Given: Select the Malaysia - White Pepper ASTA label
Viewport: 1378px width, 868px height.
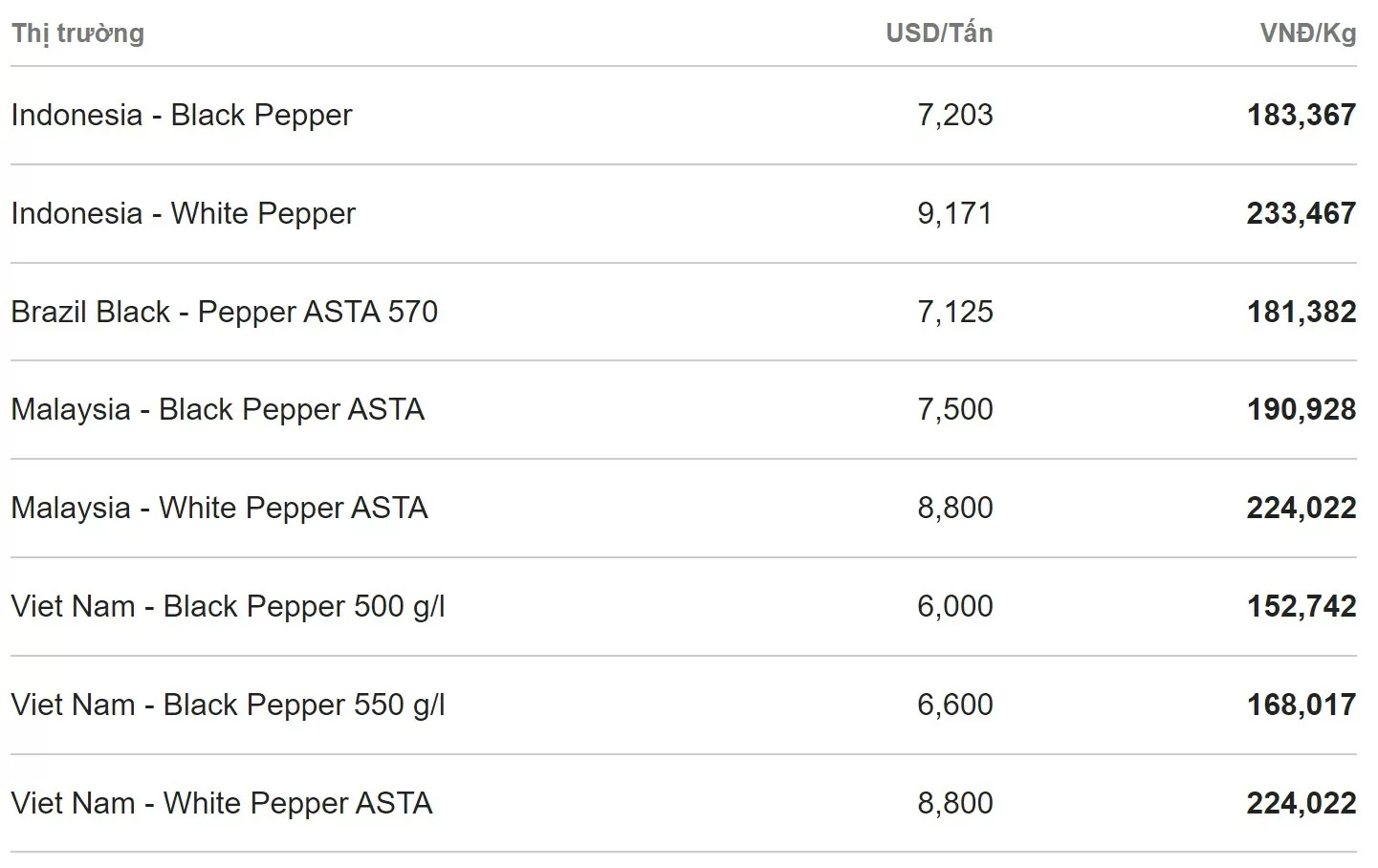Looking at the screenshot, I should click(219, 508).
